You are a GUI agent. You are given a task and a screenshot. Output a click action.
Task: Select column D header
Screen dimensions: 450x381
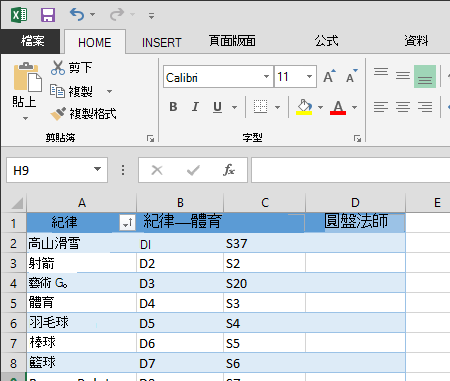[x=355, y=203]
